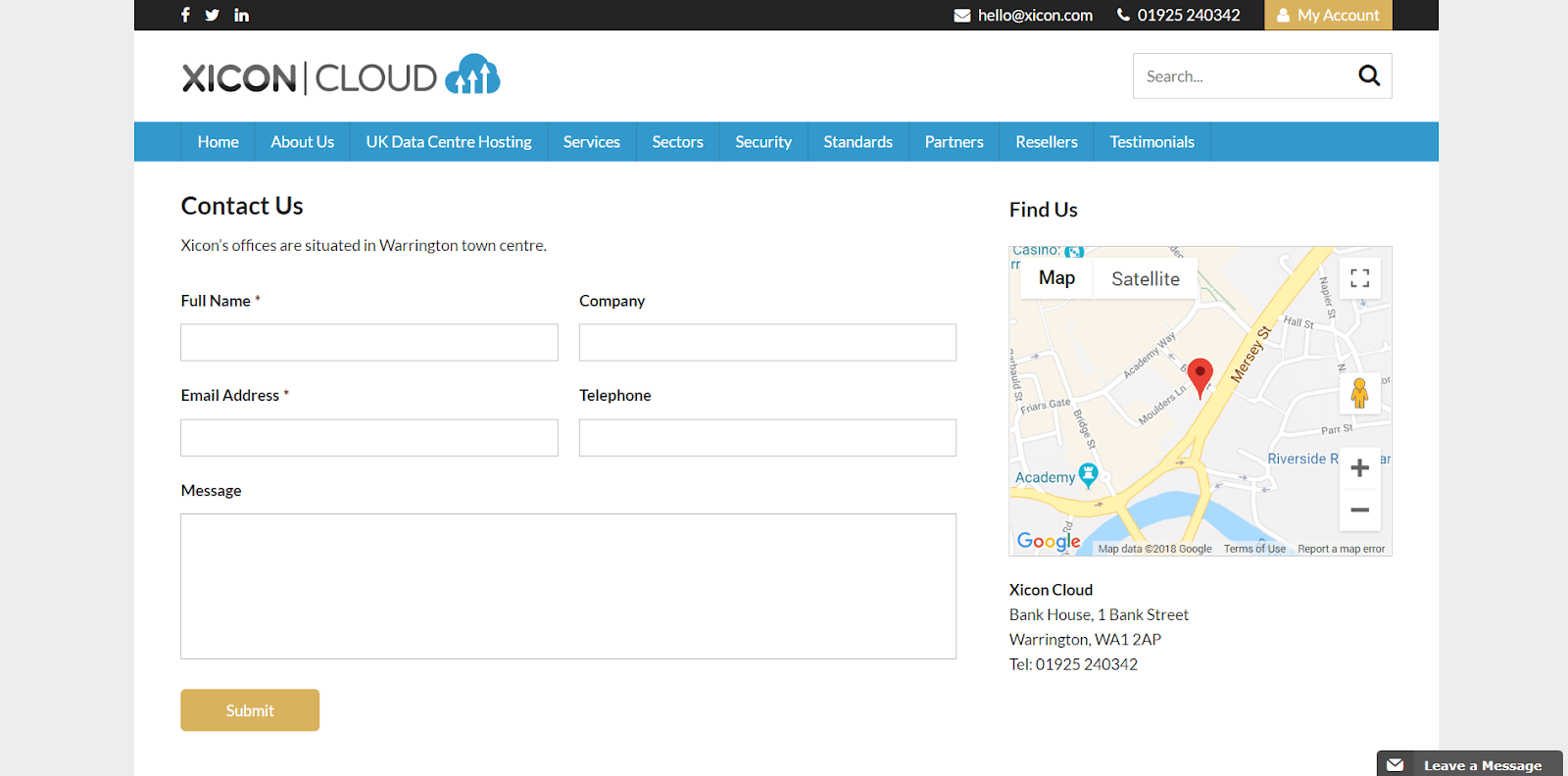Click the search magnifier icon
The image size is (1568, 776).
point(1369,75)
